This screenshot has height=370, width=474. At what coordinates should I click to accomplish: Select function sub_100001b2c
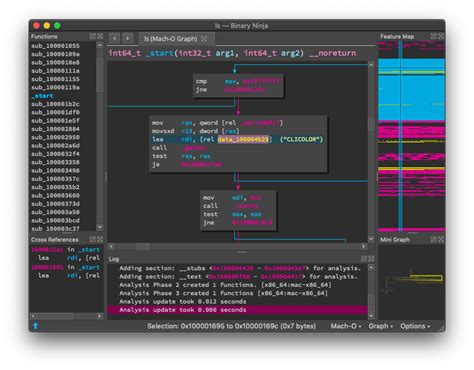tap(55, 104)
